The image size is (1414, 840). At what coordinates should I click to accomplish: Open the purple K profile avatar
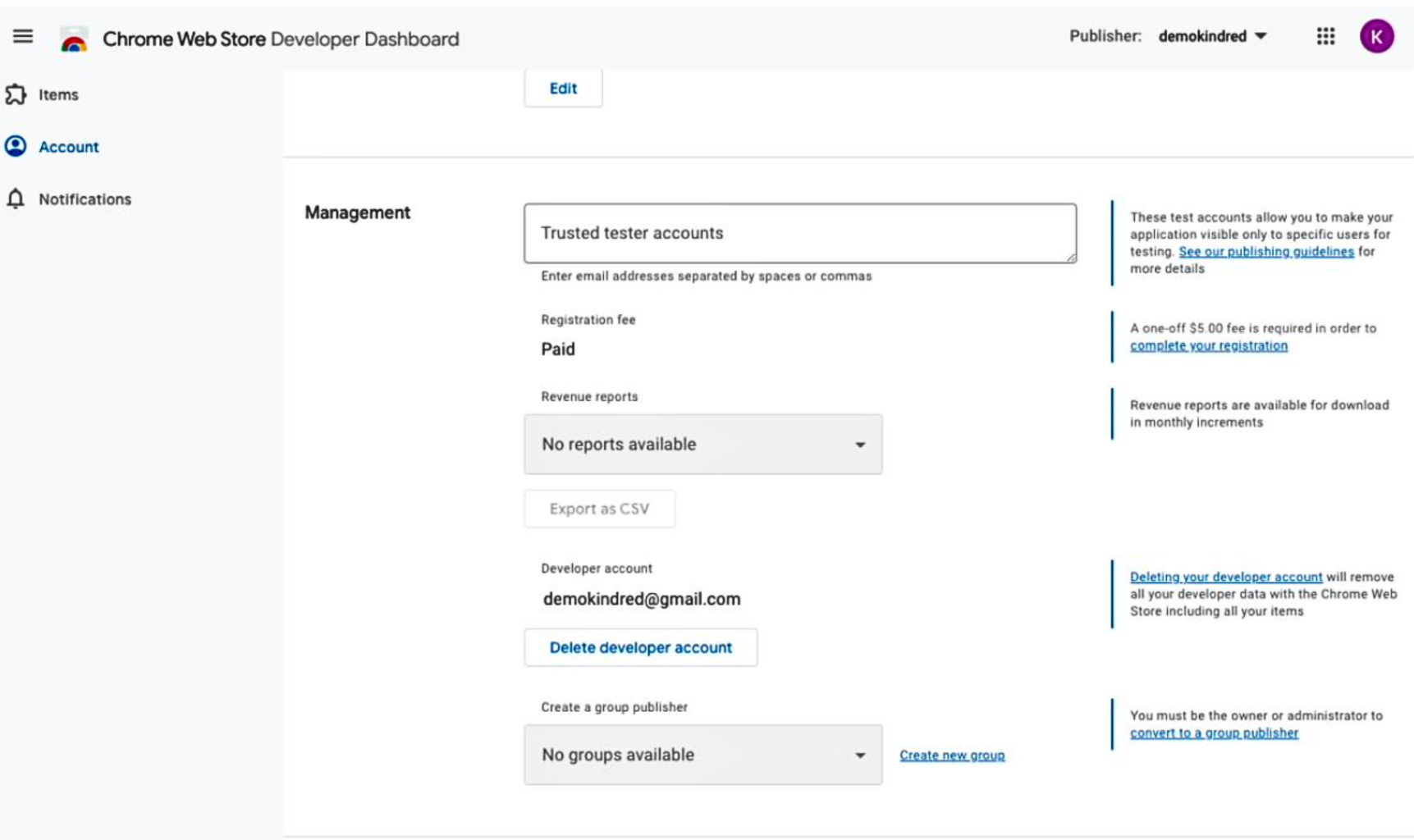pyautogui.click(x=1376, y=36)
